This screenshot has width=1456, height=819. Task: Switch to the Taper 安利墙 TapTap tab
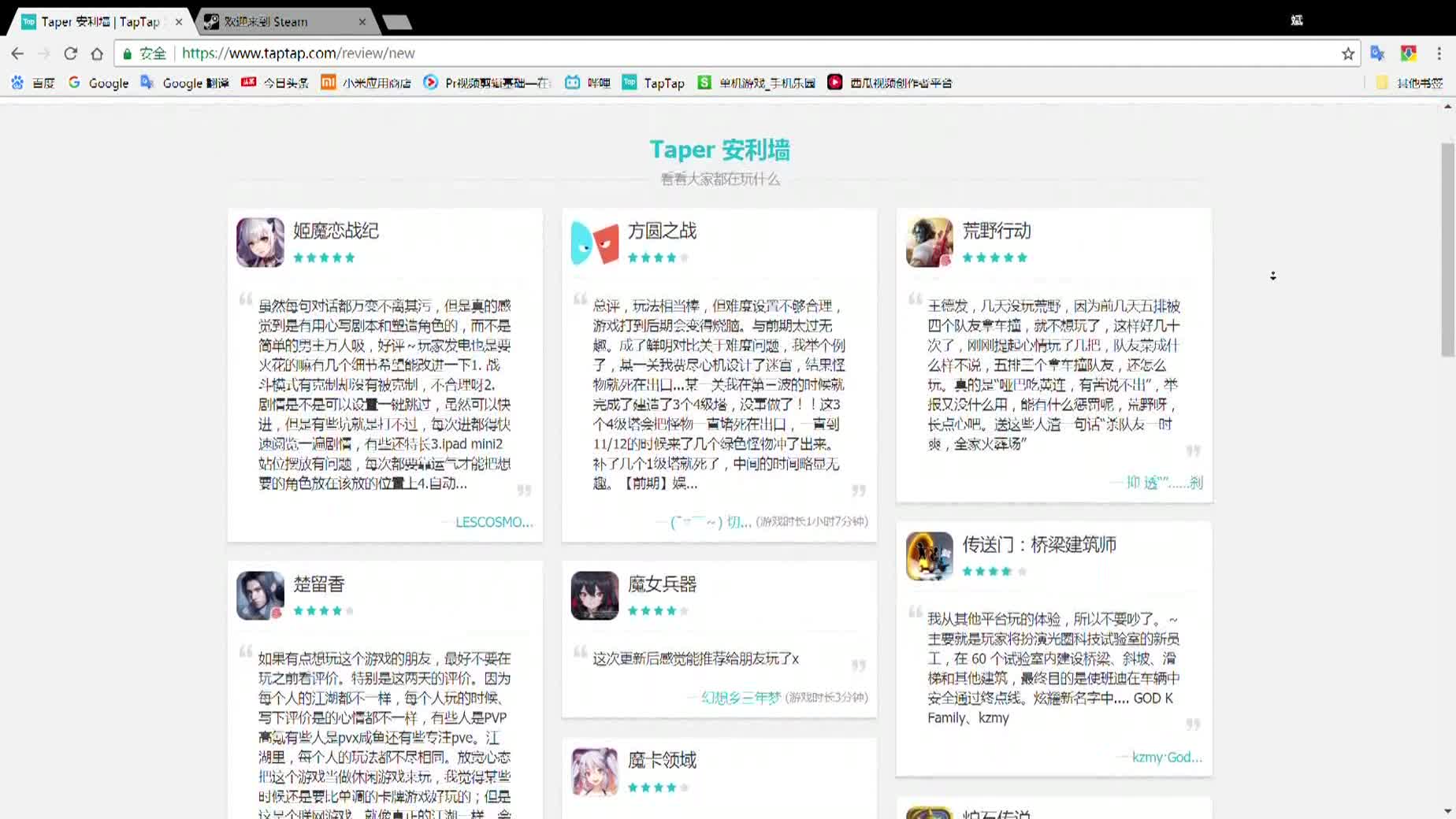coord(100,22)
